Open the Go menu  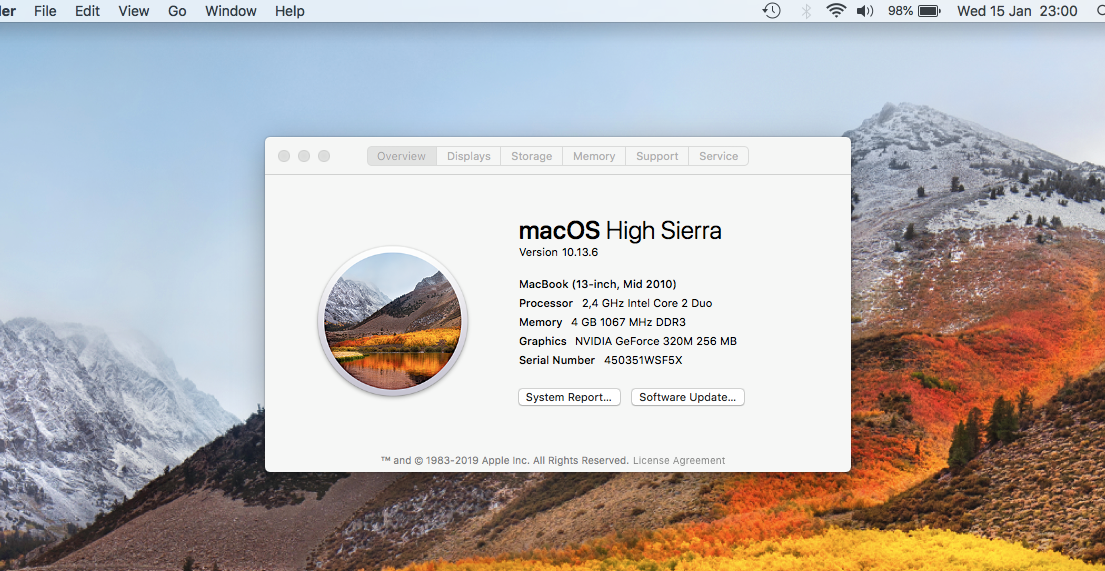click(x=177, y=11)
